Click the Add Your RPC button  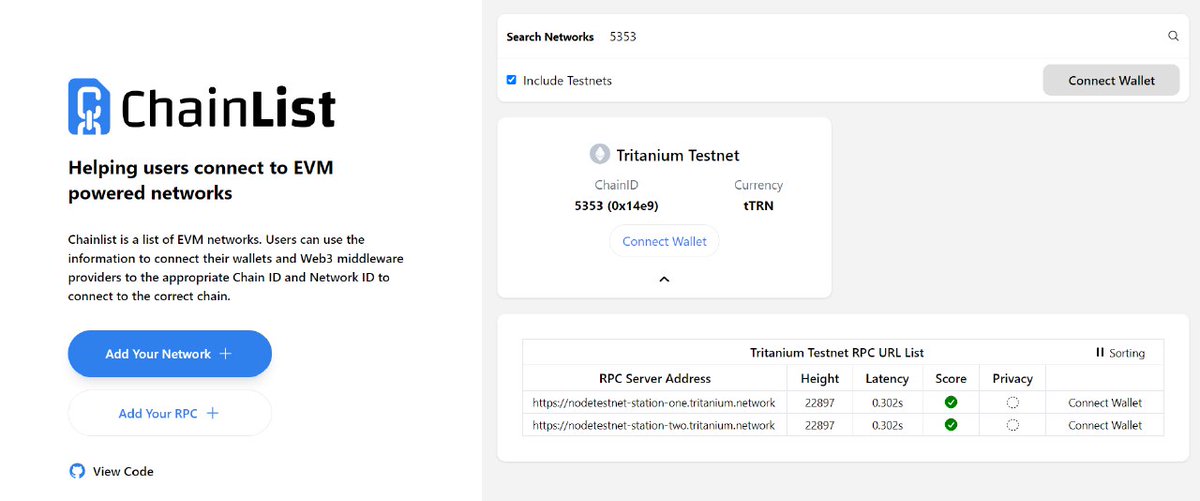click(x=170, y=413)
